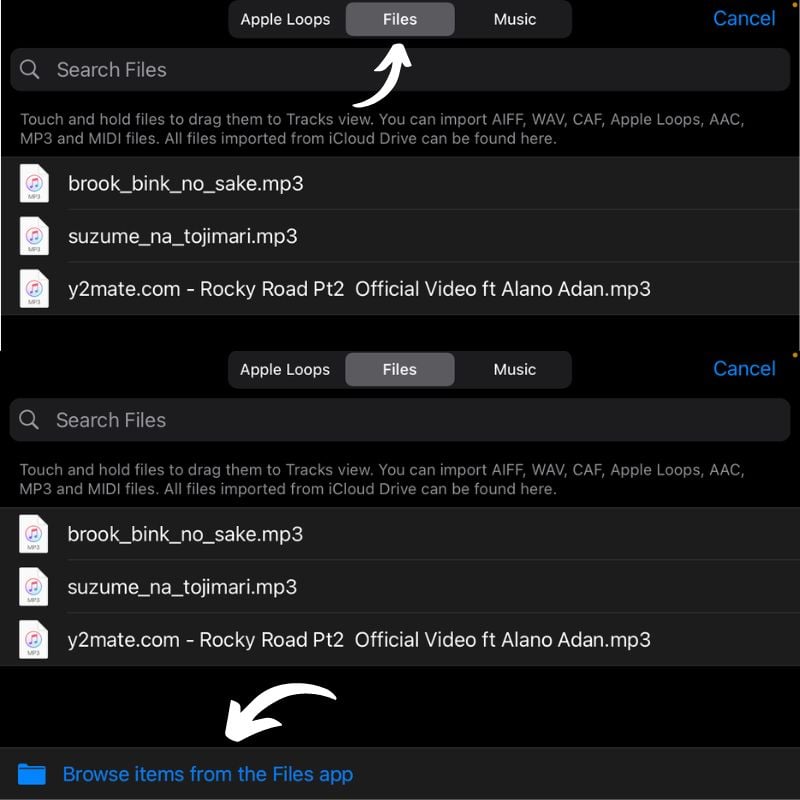Click the MP3 icon for brook_bink_no_sake in top list

pyautogui.click(x=34, y=183)
